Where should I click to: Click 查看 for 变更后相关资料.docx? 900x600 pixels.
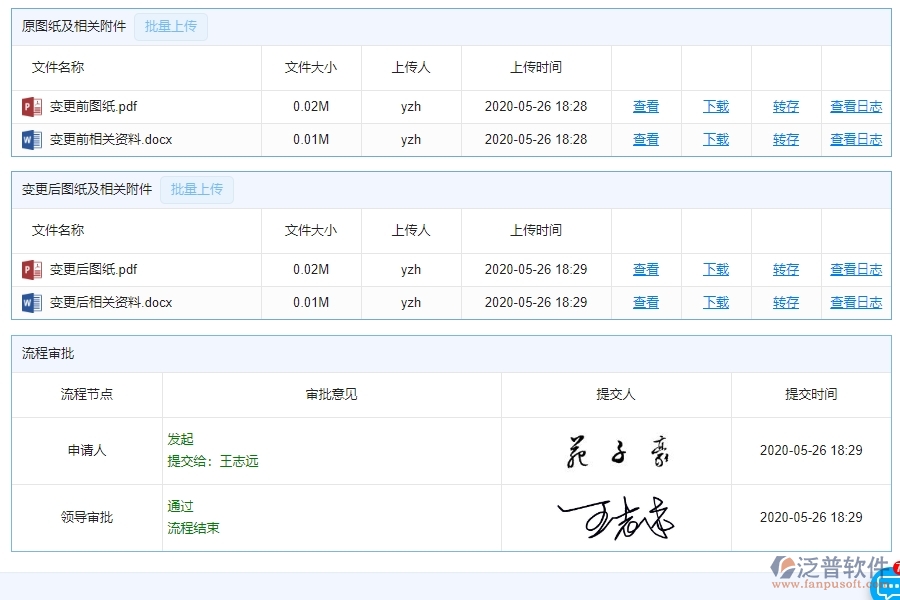pyautogui.click(x=645, y=301)
